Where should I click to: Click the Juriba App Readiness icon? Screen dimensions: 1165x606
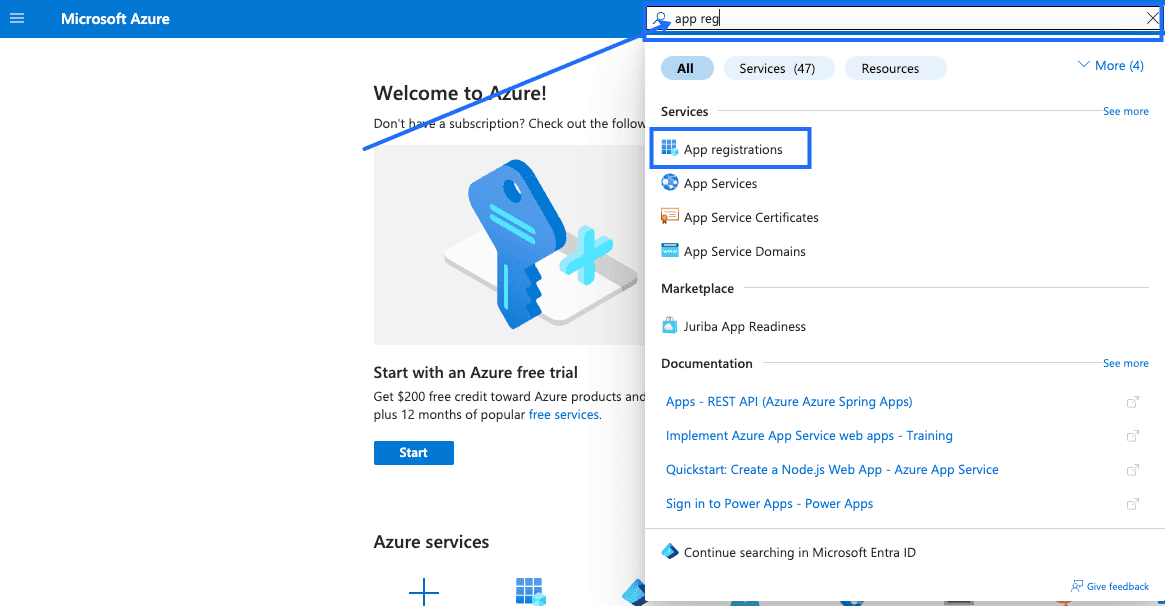coord(670,326)
